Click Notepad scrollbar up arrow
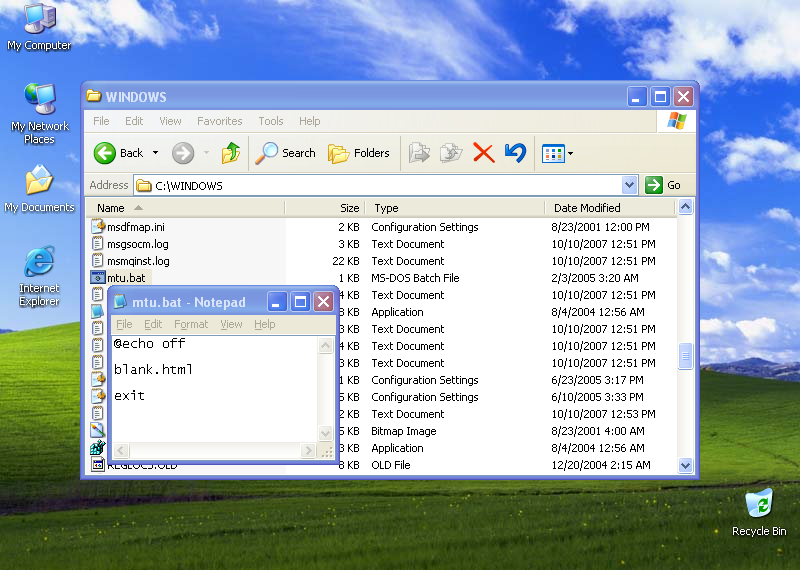The height and width of the screenshot is (570, 800). click(325, 345)
